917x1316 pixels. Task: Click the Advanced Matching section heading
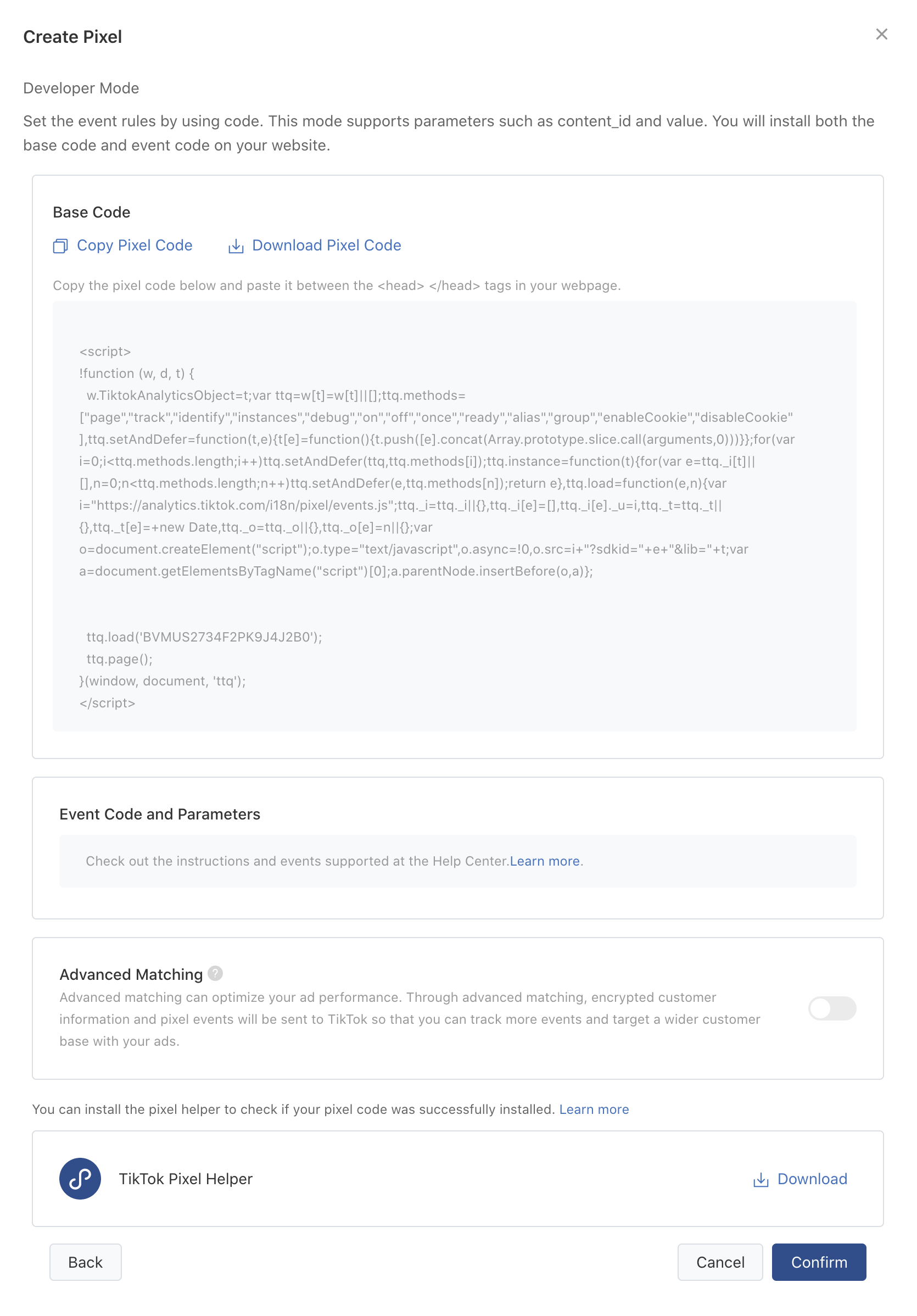pos(131,973)
